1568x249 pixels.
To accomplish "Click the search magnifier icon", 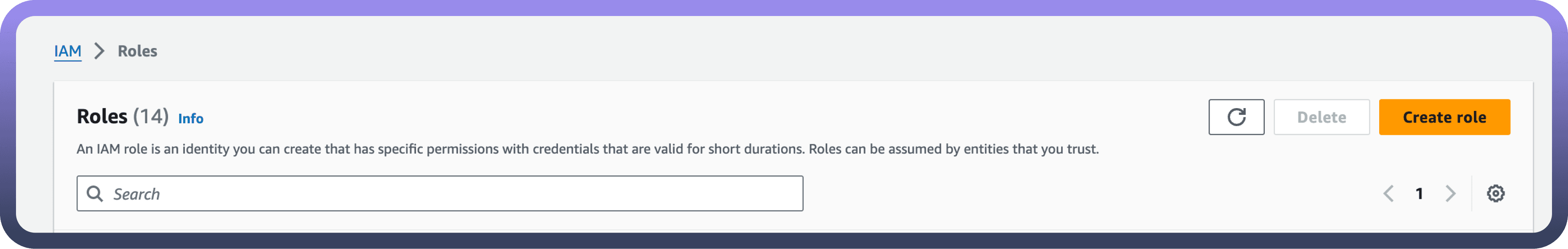I will 95,194.
